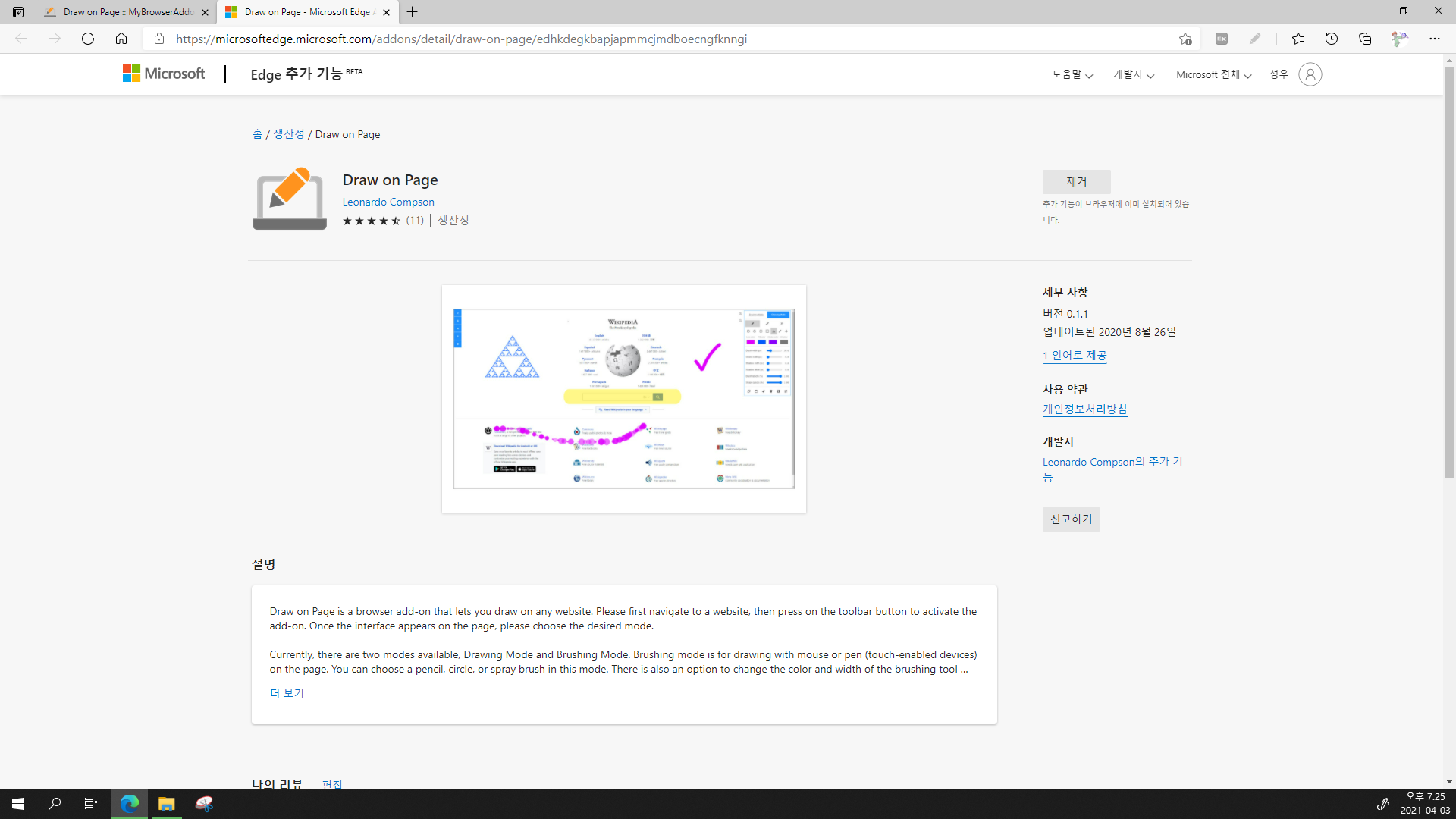Open the Leonardo Compson author link
Viewport: 1456px width, 819px height.
388,202
